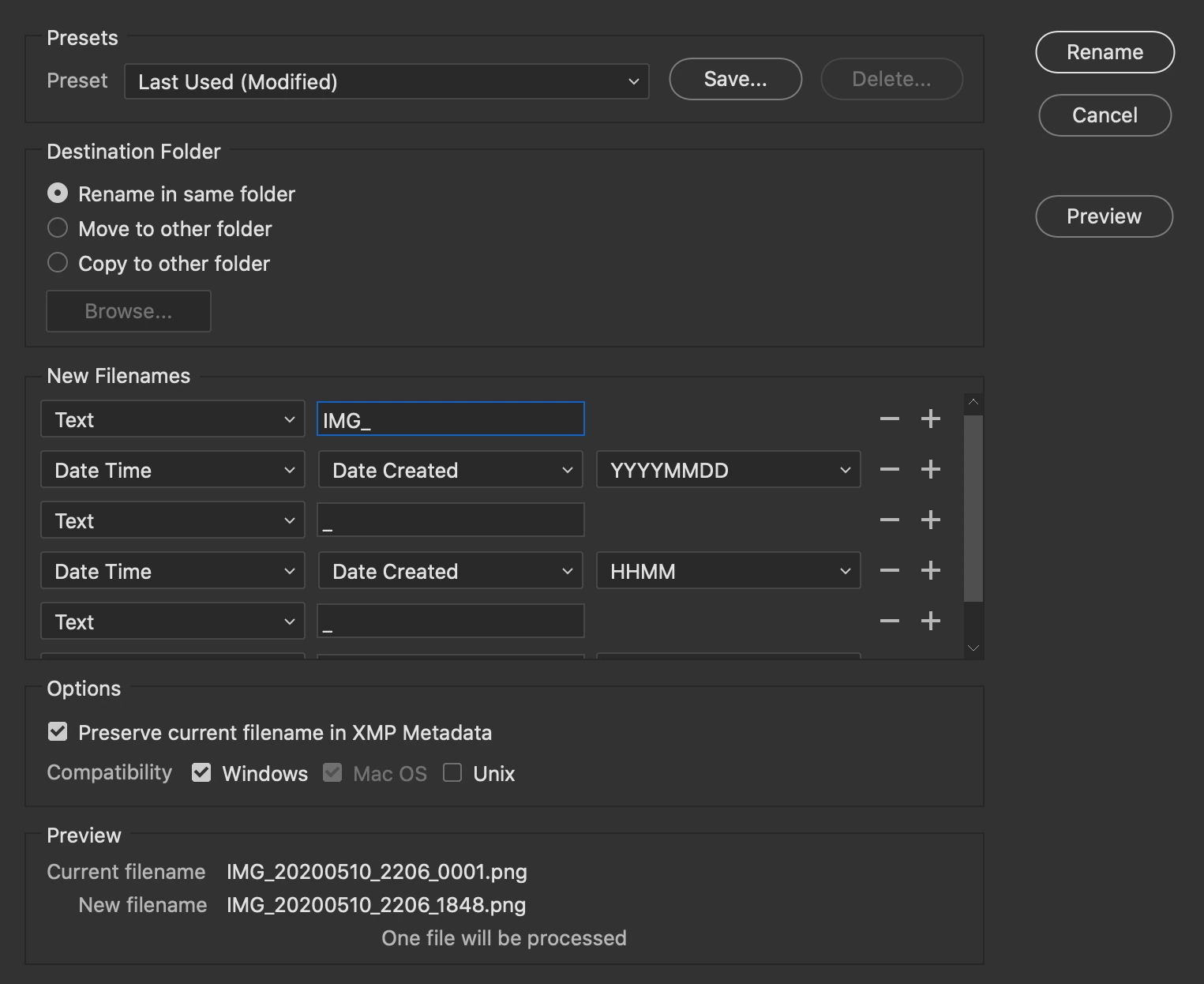This screenshot has height=984, width=1204.
Task: Open Date Created dropdown in HHMM row
Action: [451, 571]
